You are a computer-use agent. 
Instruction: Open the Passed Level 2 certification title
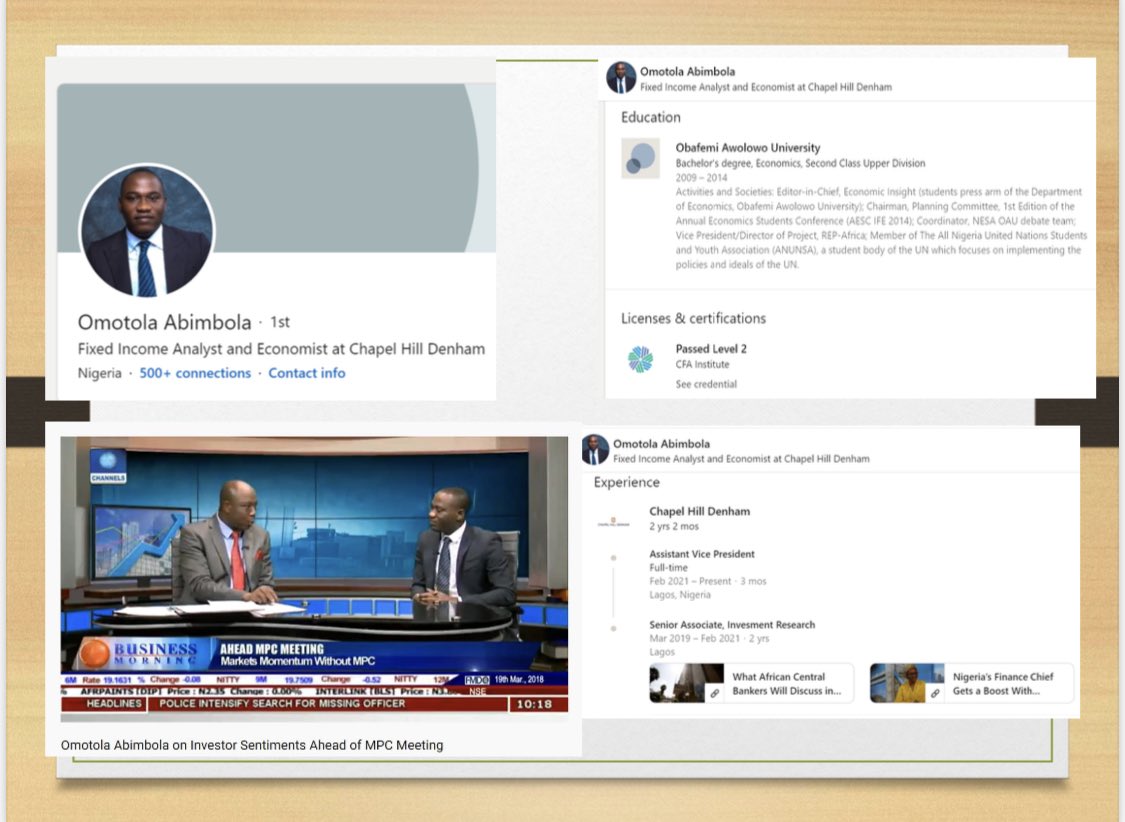click(x=711, y=349)
